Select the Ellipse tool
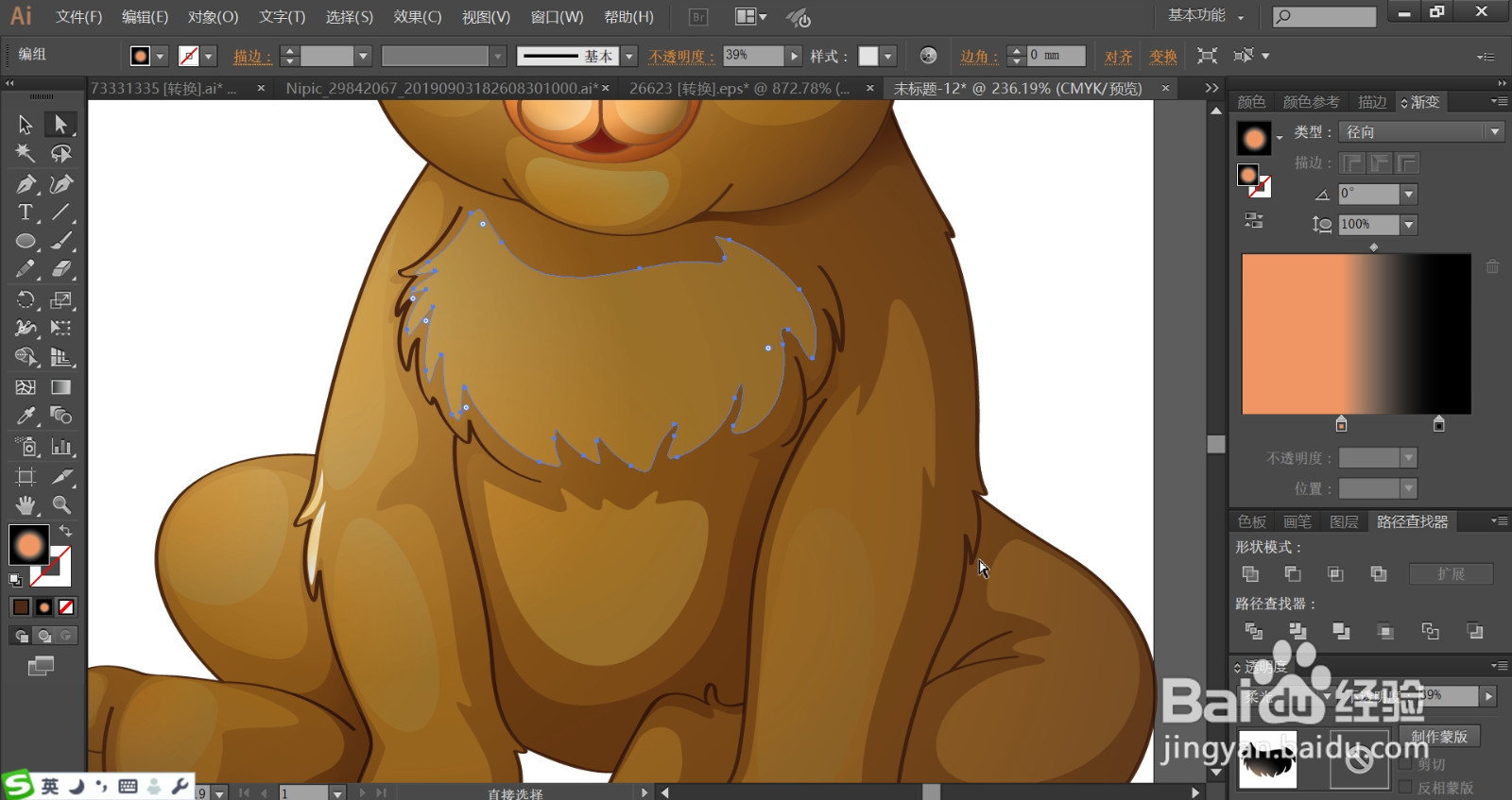 (x=26, y=241)
